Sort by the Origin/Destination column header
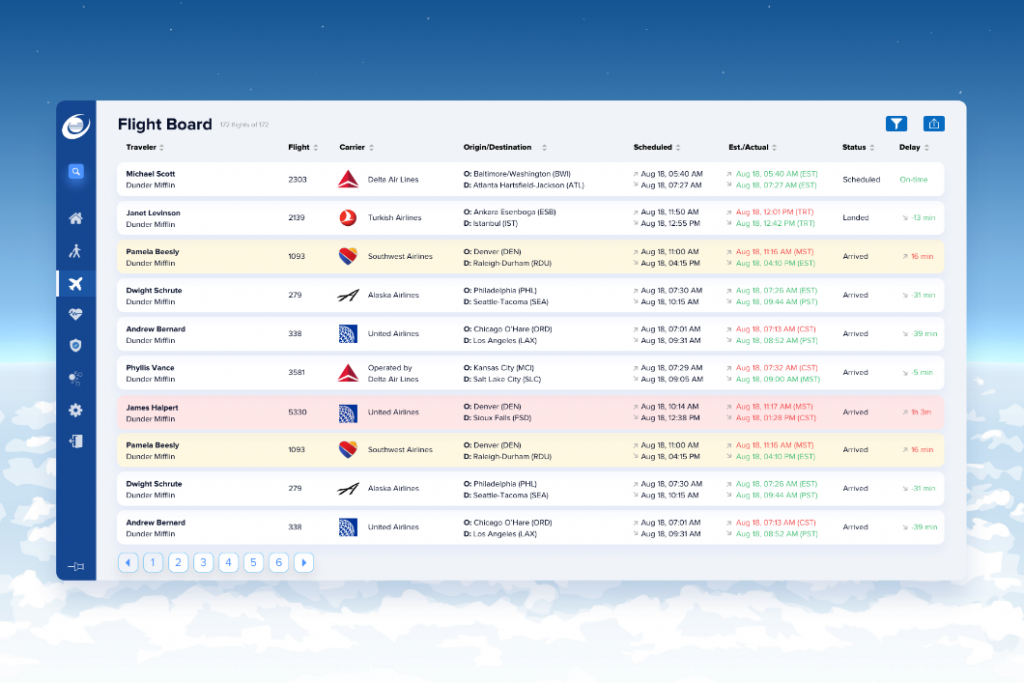1024x683 pixels. (505, 148)
